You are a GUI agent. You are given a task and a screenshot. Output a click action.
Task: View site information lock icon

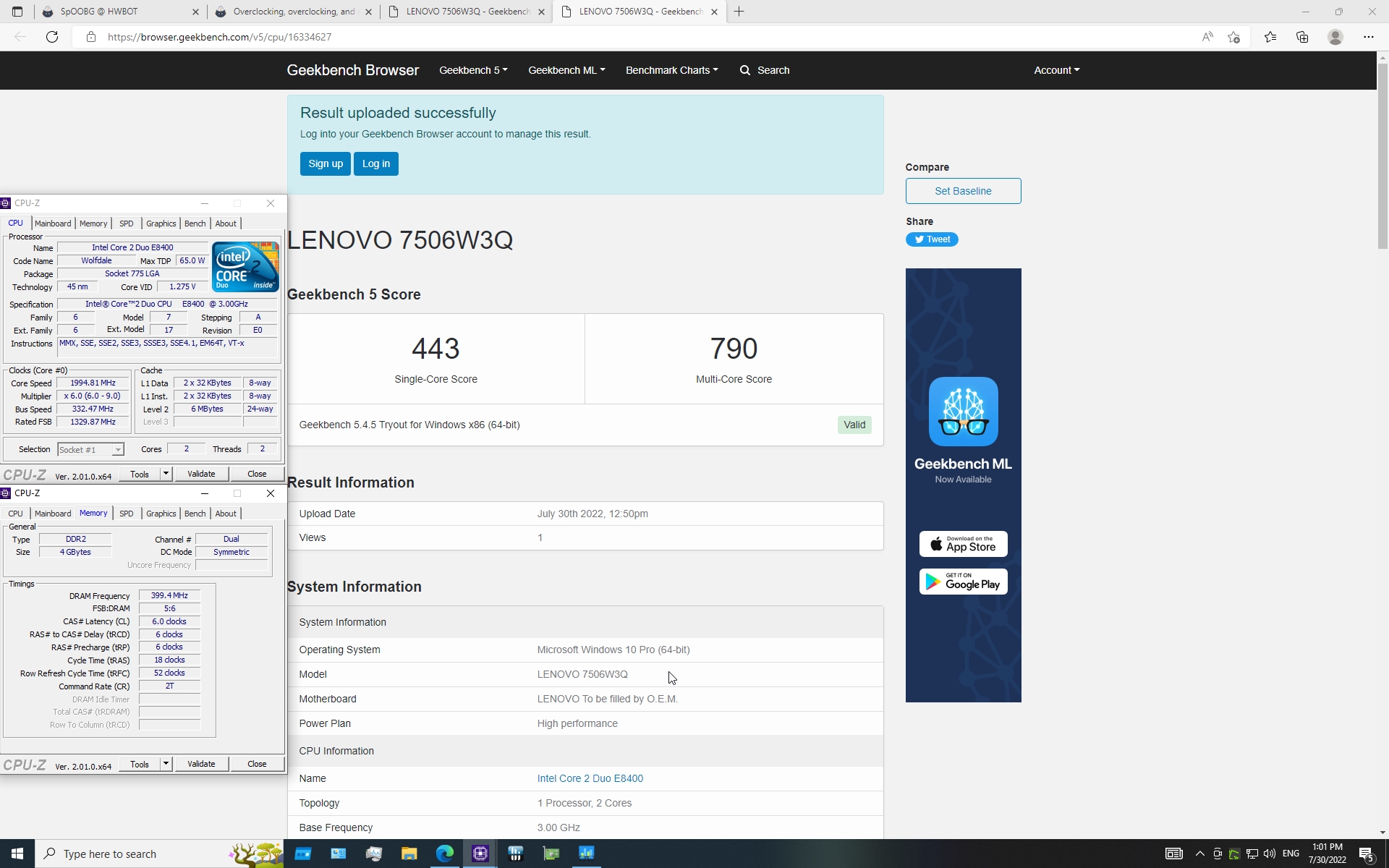point(90,37)
